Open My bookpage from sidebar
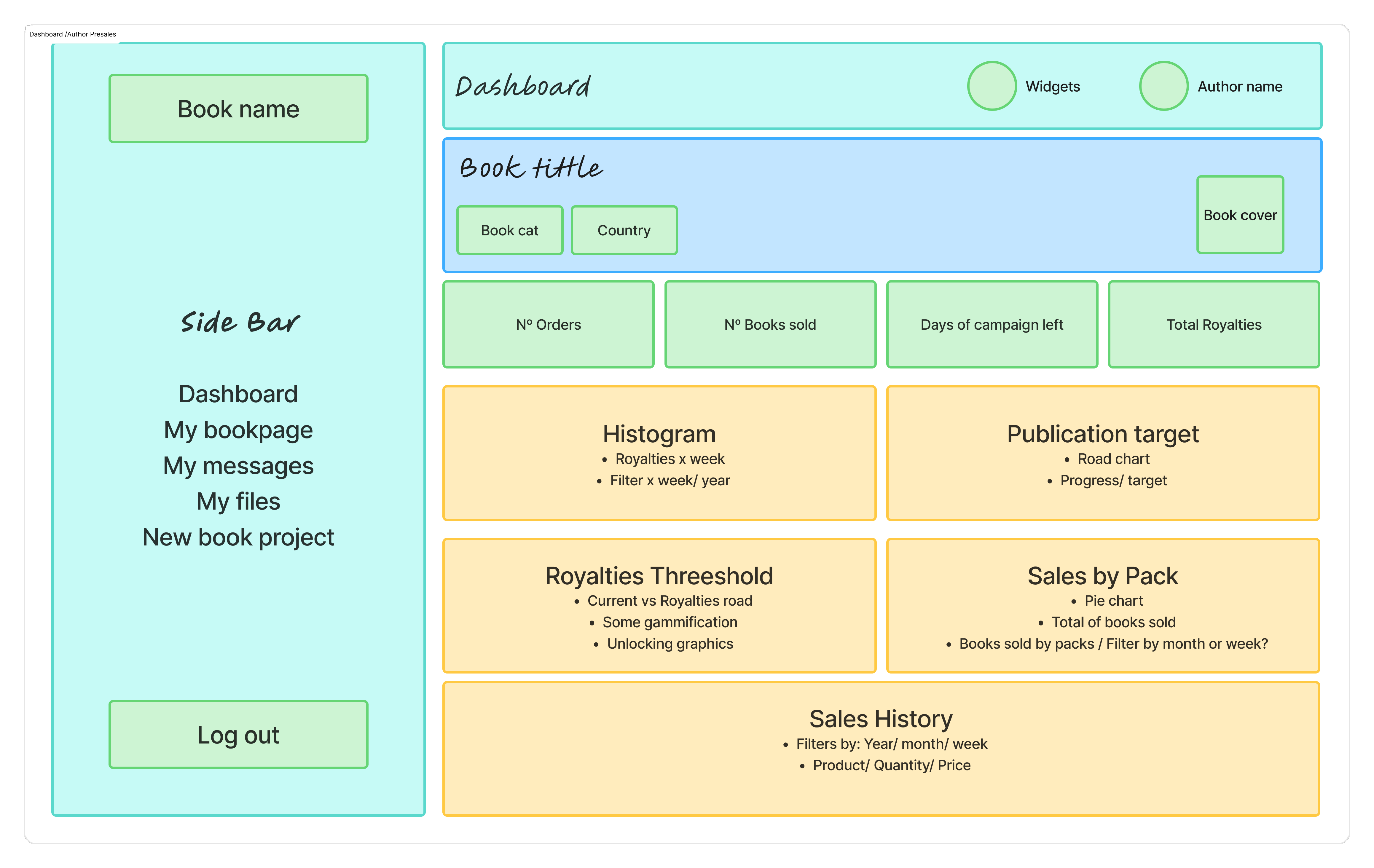1374x868 pixels. pos(238,430)
